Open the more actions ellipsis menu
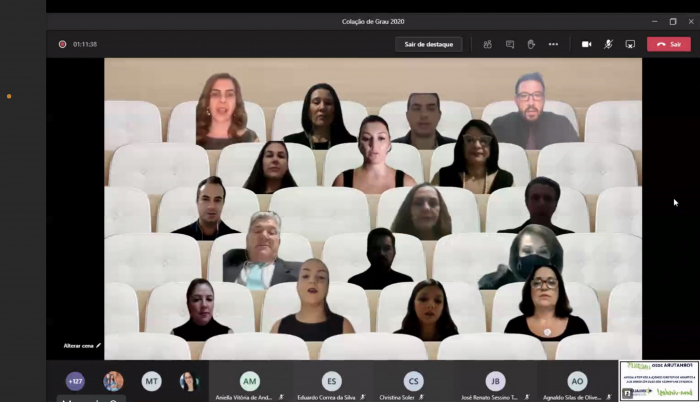Image resolution: width=700 pixels, height=402 pixels. point(553,44)
